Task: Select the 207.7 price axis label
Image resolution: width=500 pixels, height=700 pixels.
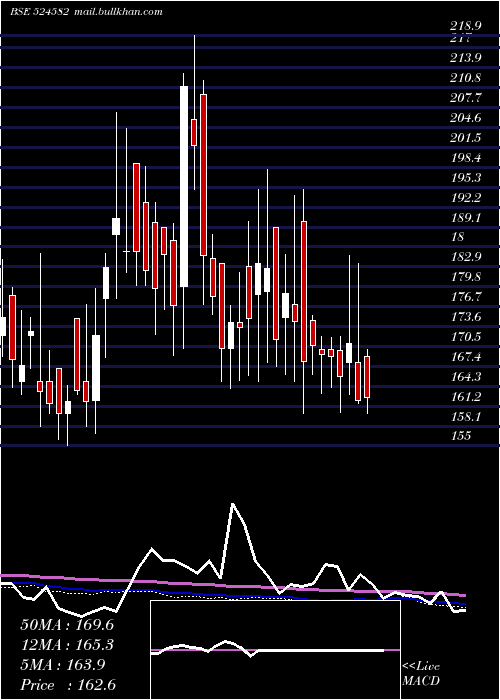Action: pos(466,98)
